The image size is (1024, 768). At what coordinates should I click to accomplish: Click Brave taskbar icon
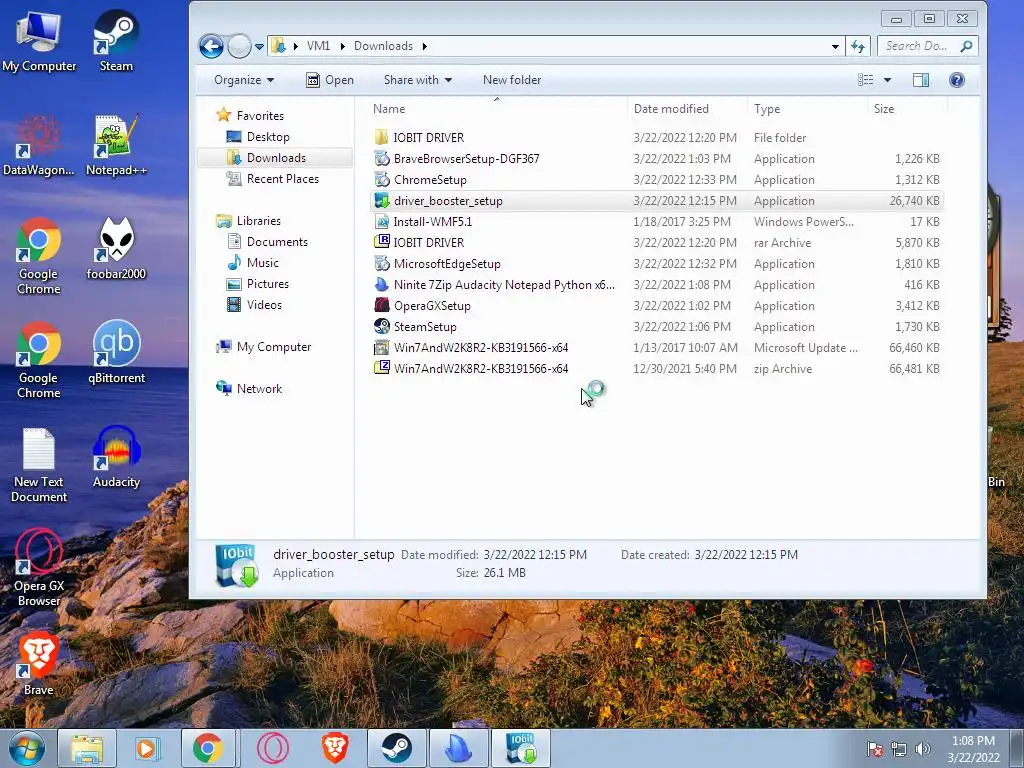(x=335, y=748)
